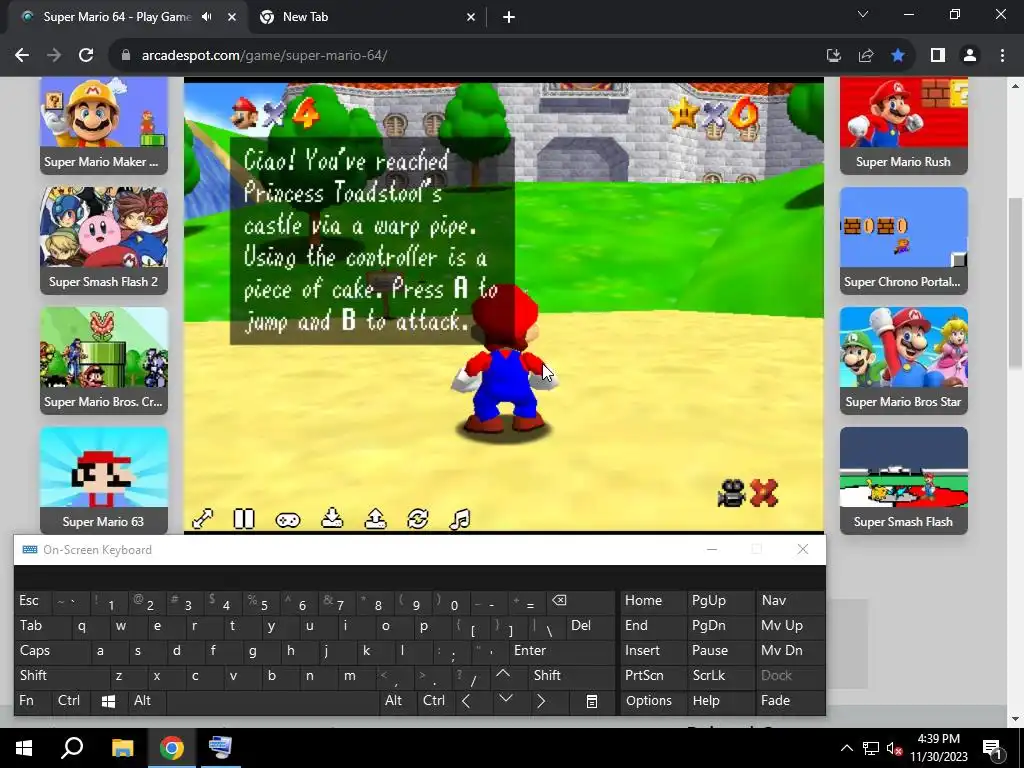
Task: Open Super Smash Flash game
Action: 904,481
